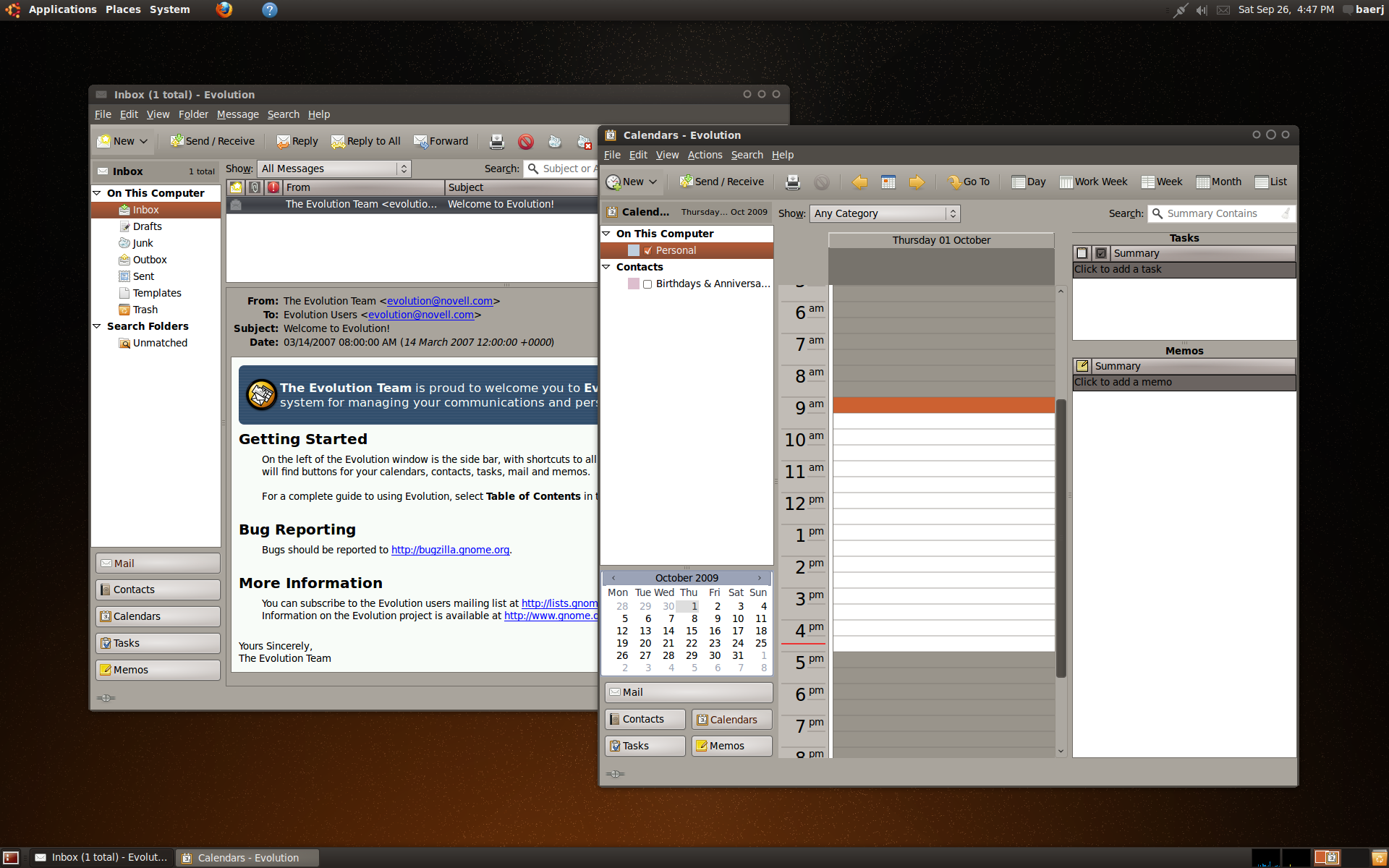Collapse the Search Folders tree section
The image size is (1389, 868).
[97, 326]
